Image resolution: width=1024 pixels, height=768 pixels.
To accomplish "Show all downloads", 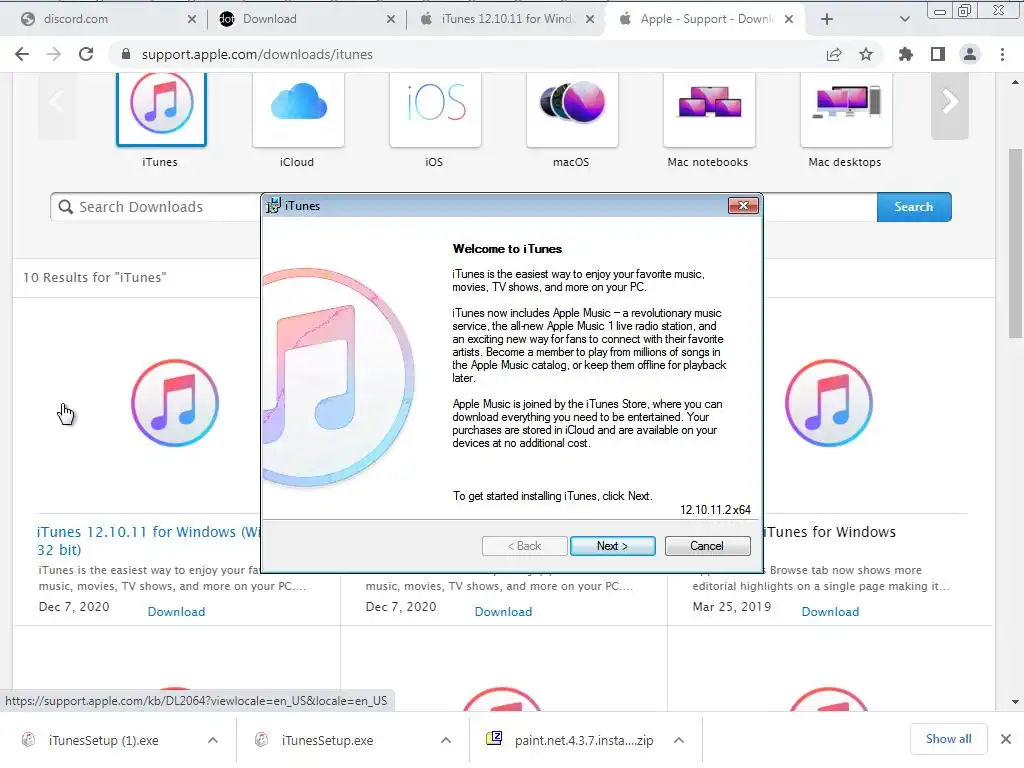I will pyautogui.click(x=948, y=739).
